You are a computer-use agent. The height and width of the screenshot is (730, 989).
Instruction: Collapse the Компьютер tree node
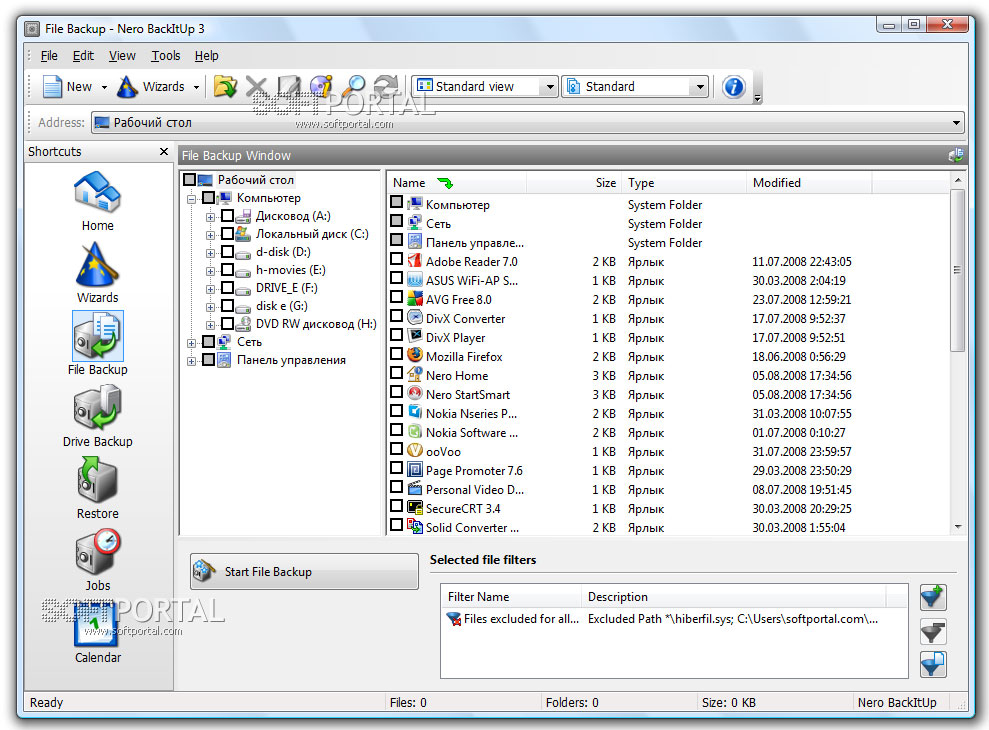pos(191,199)
